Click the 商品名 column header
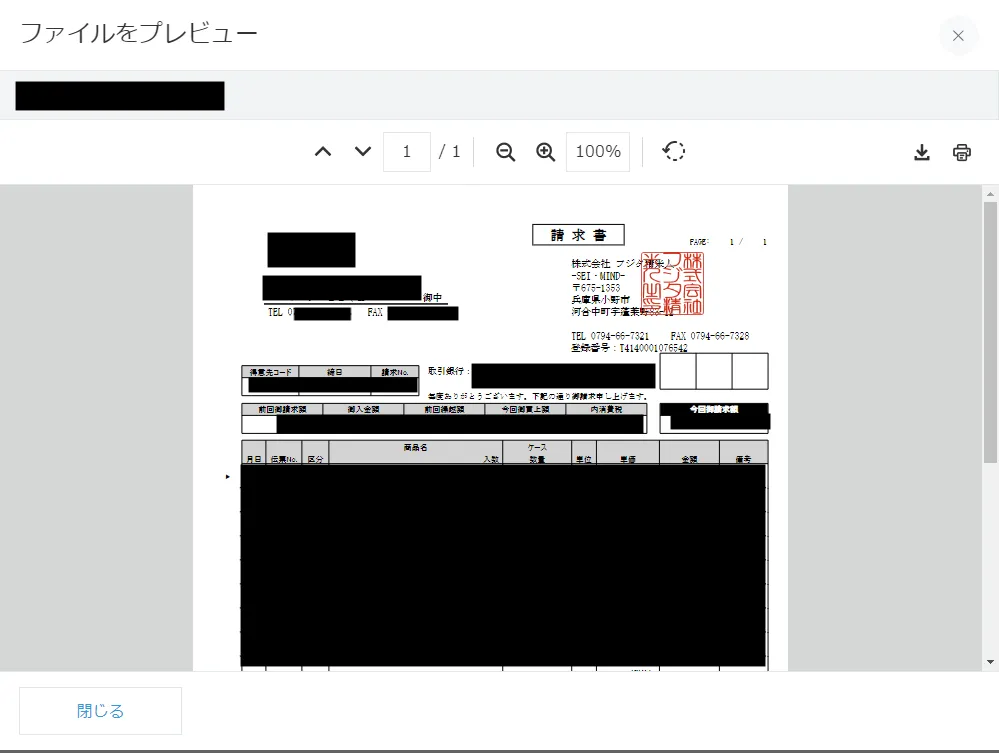 click(x=415, y=448)
